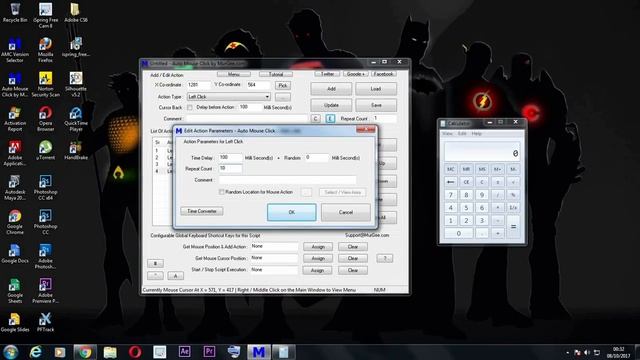Open the Twitter link button
640x360 pixels.
(327, 74)
